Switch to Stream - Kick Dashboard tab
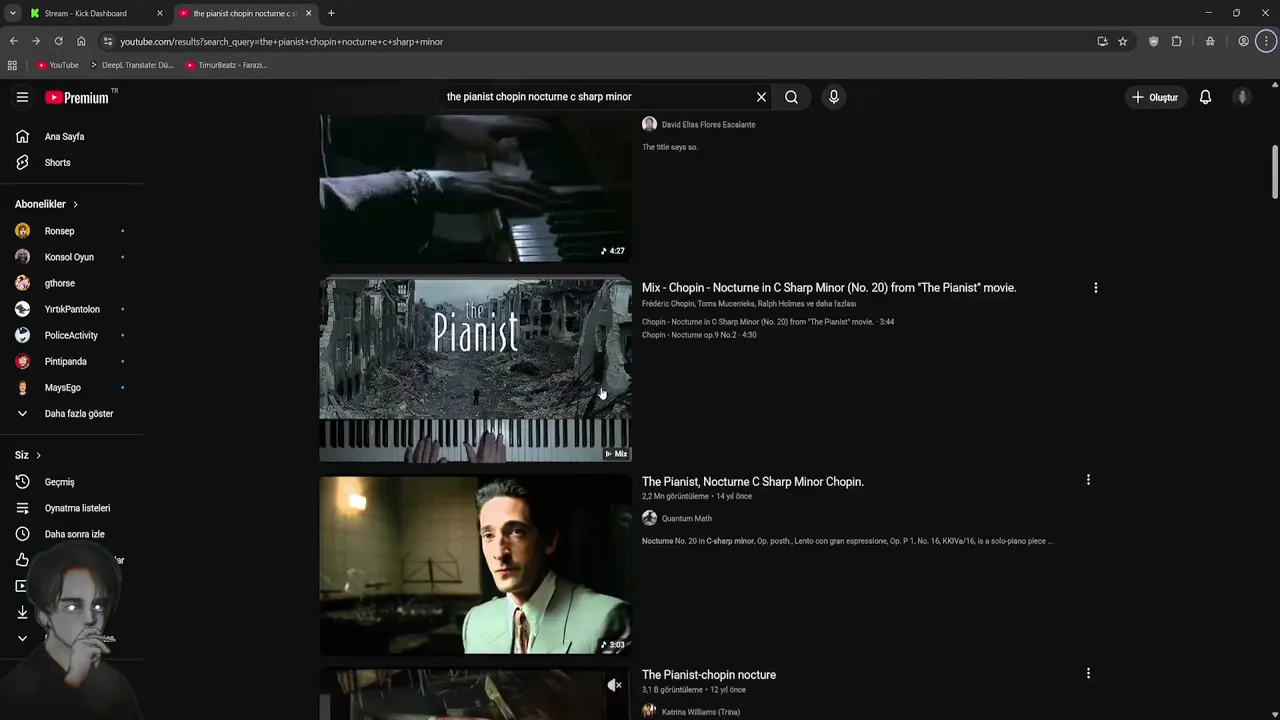 86,13
